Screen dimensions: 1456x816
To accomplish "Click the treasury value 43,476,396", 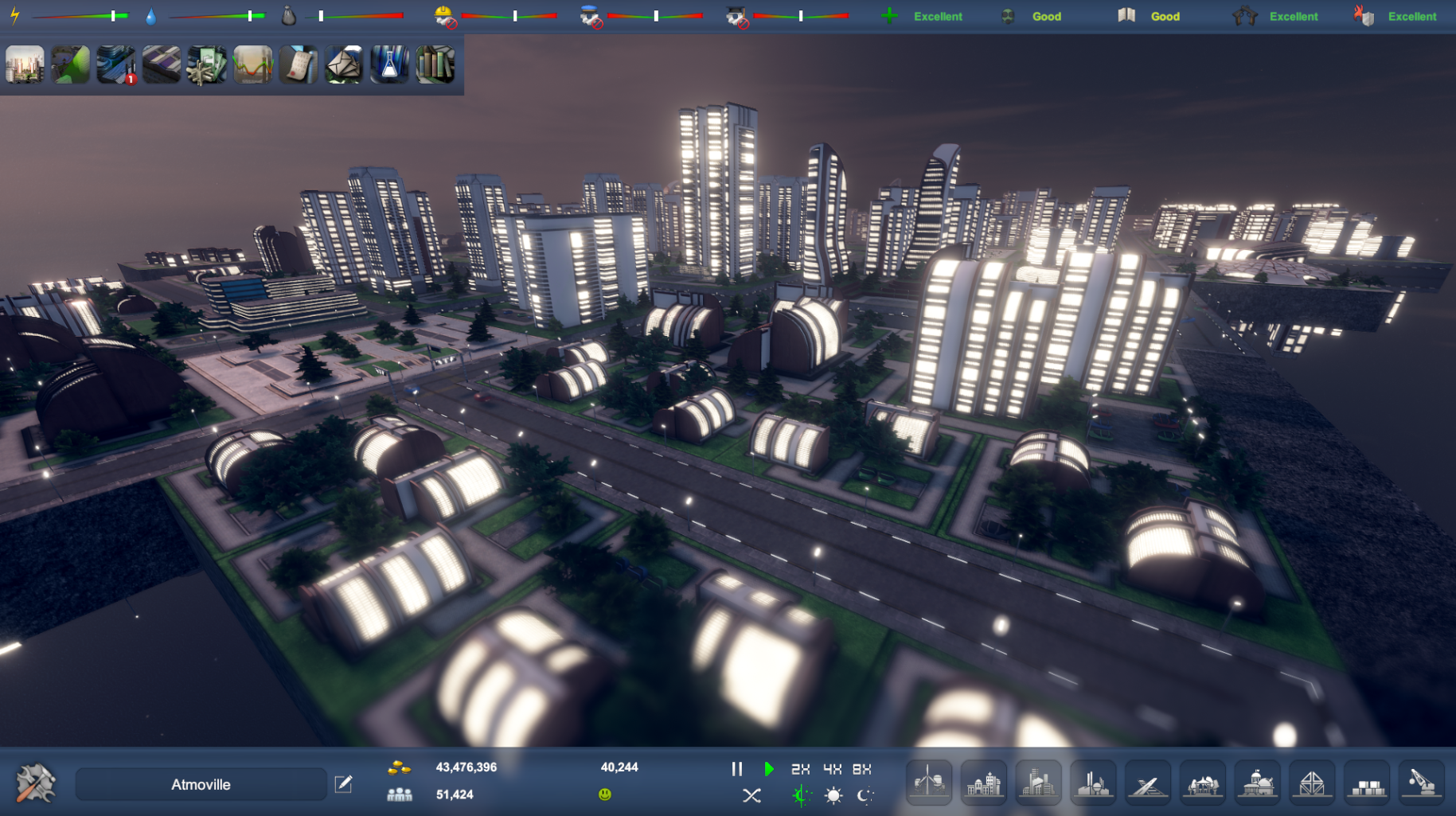I will point(466,767).
